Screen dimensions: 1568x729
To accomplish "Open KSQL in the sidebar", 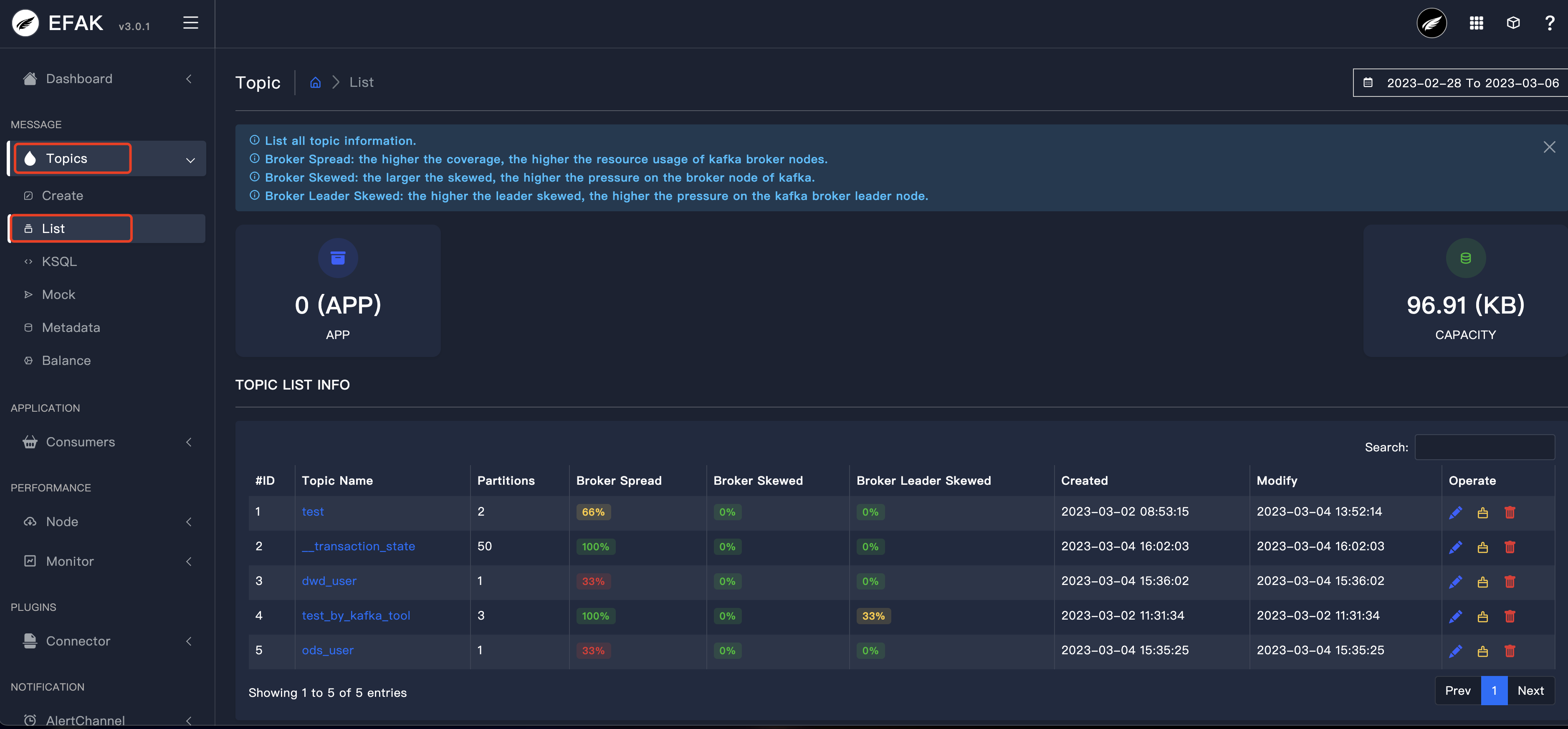I will [x=59, y=261].
